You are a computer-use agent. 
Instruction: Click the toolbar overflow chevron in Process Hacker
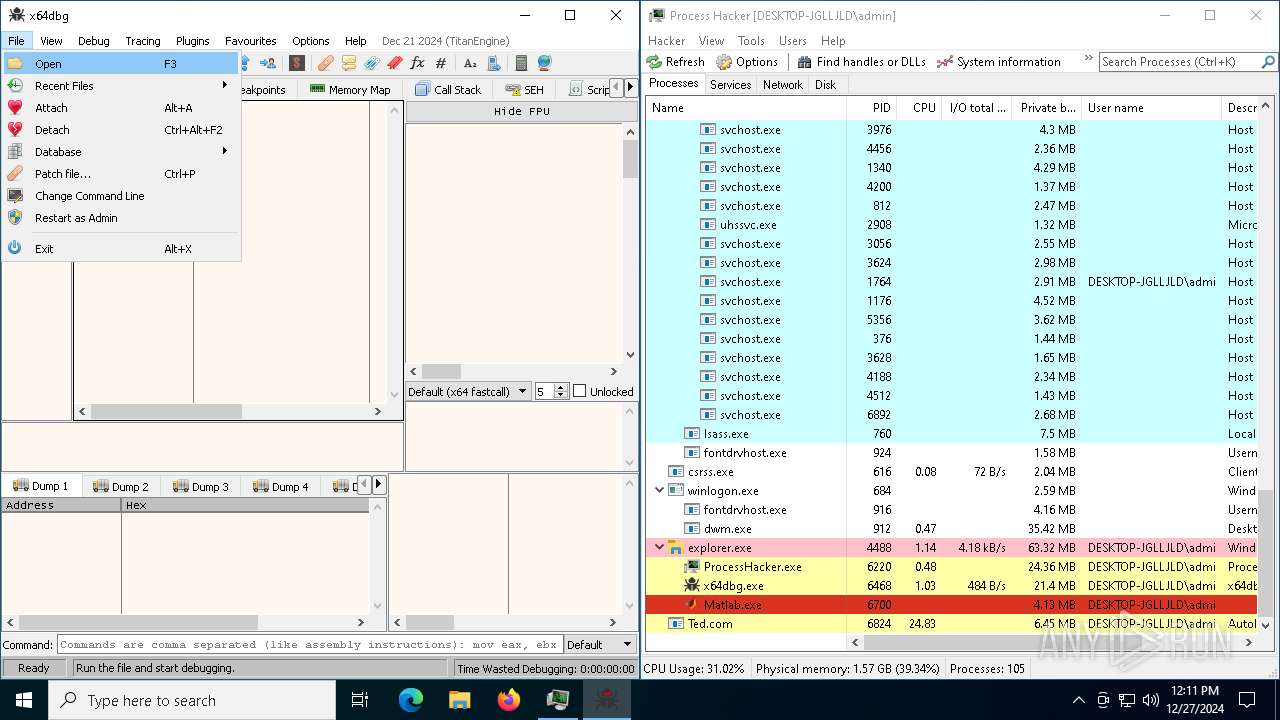pos(1088,61)
